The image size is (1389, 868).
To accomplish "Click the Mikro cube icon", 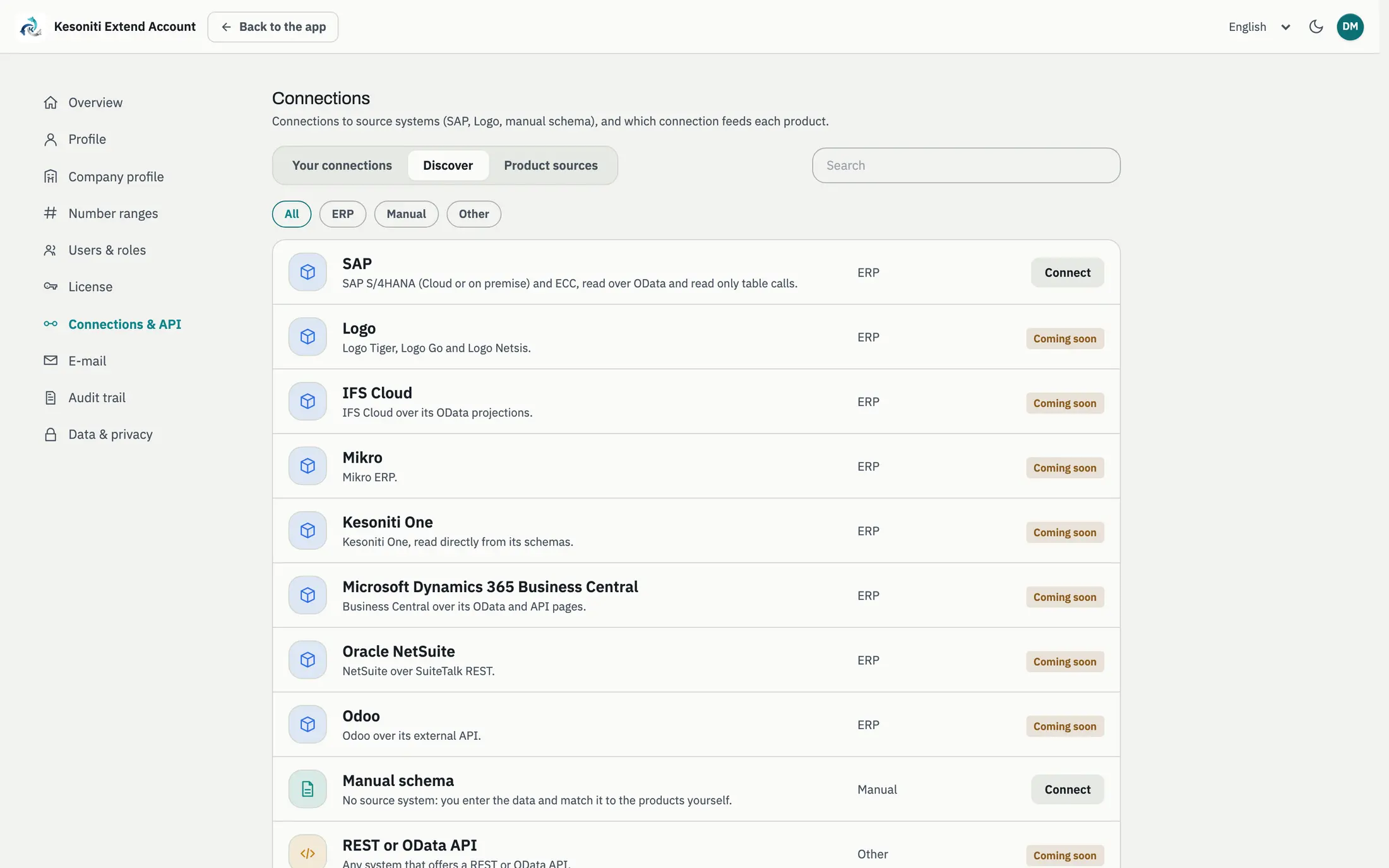I will pyautogui.click(x=307, y=466).
